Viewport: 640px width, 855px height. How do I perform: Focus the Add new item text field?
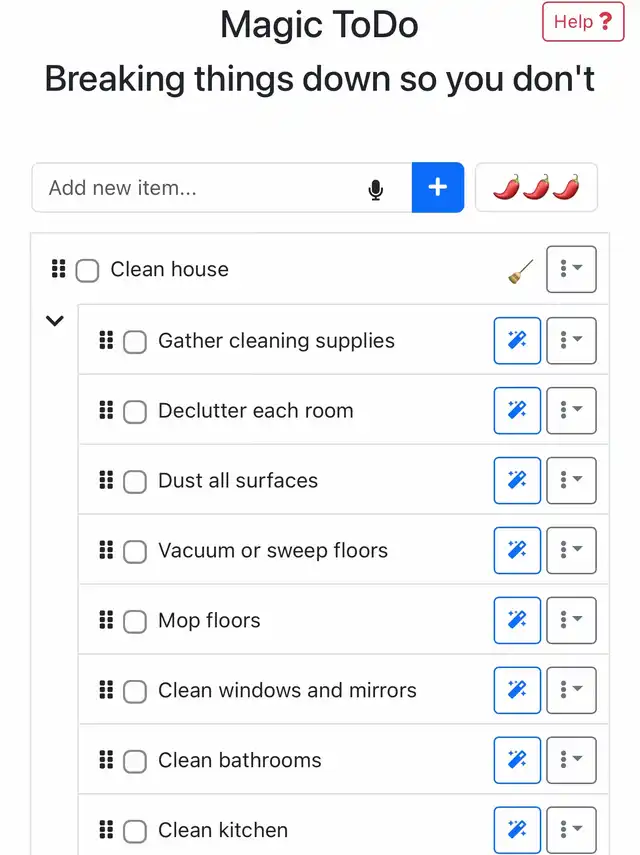click(200, 188)
